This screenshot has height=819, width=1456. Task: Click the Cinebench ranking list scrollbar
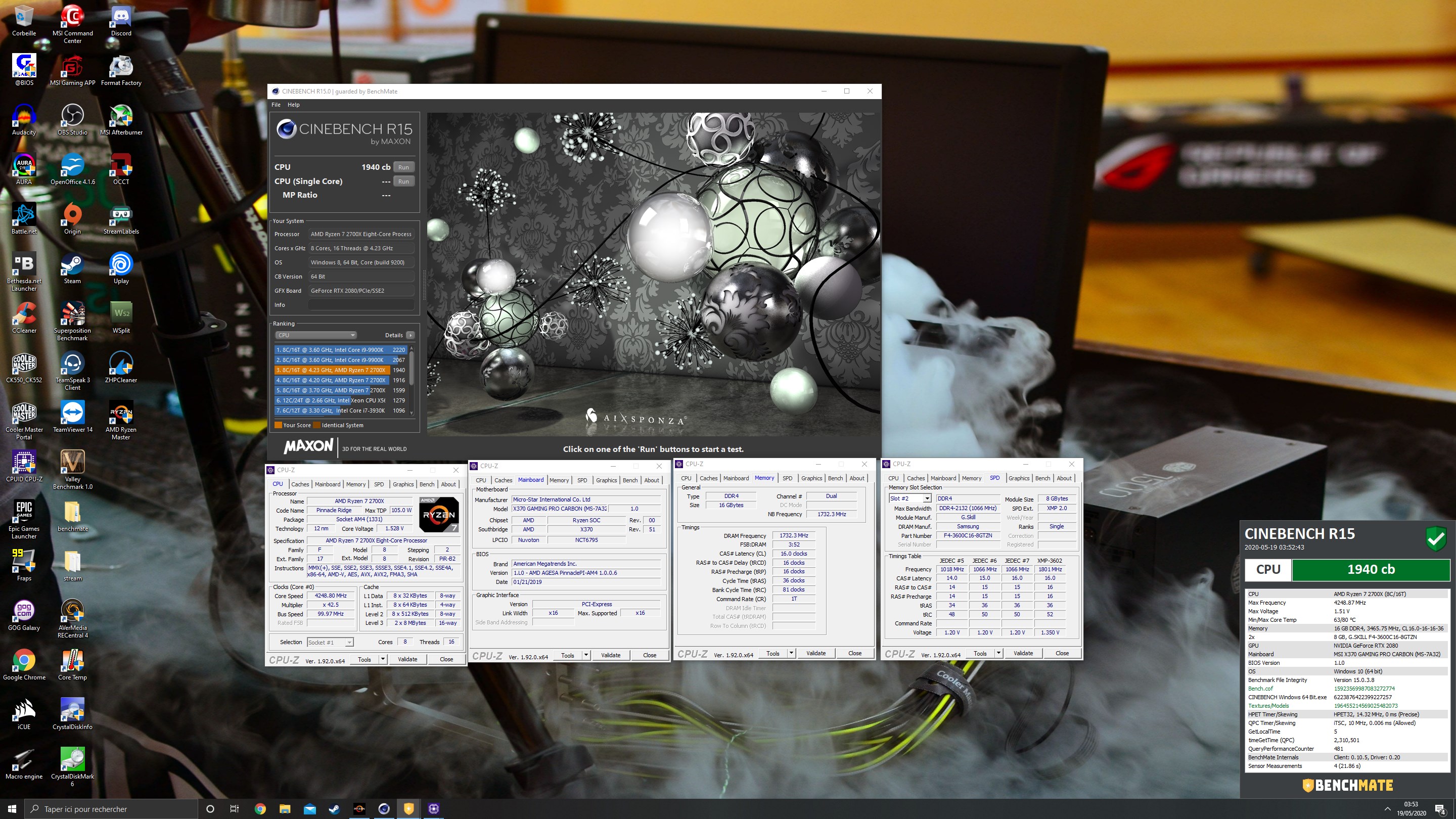tap(412, 380)
